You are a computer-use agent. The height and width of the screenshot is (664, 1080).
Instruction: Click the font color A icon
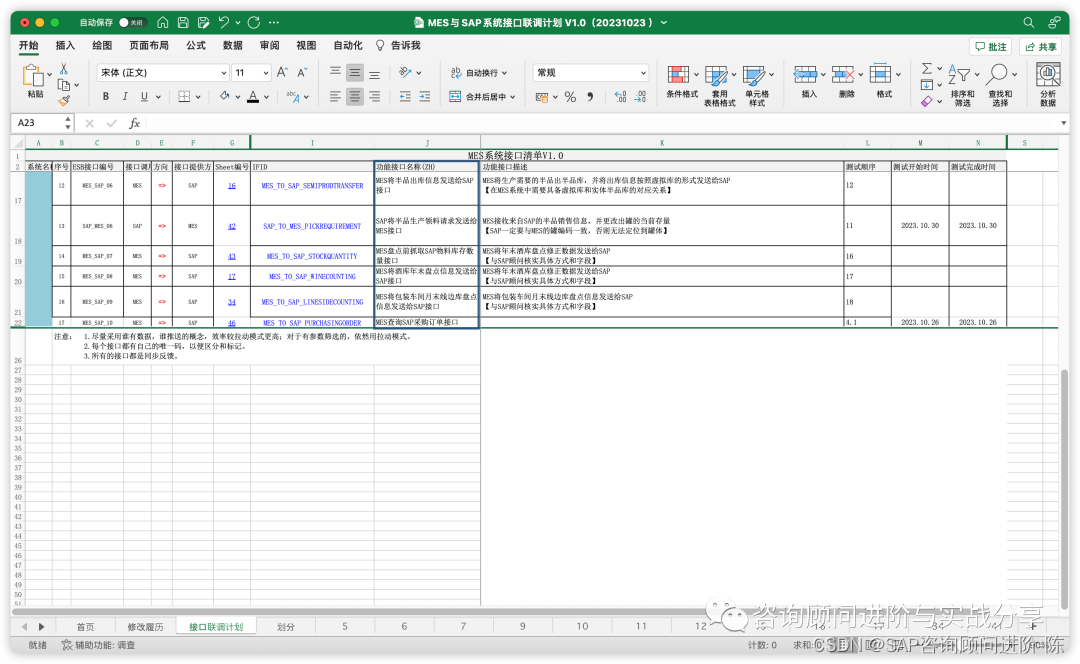pyautogui.click(x=253, y=96)
